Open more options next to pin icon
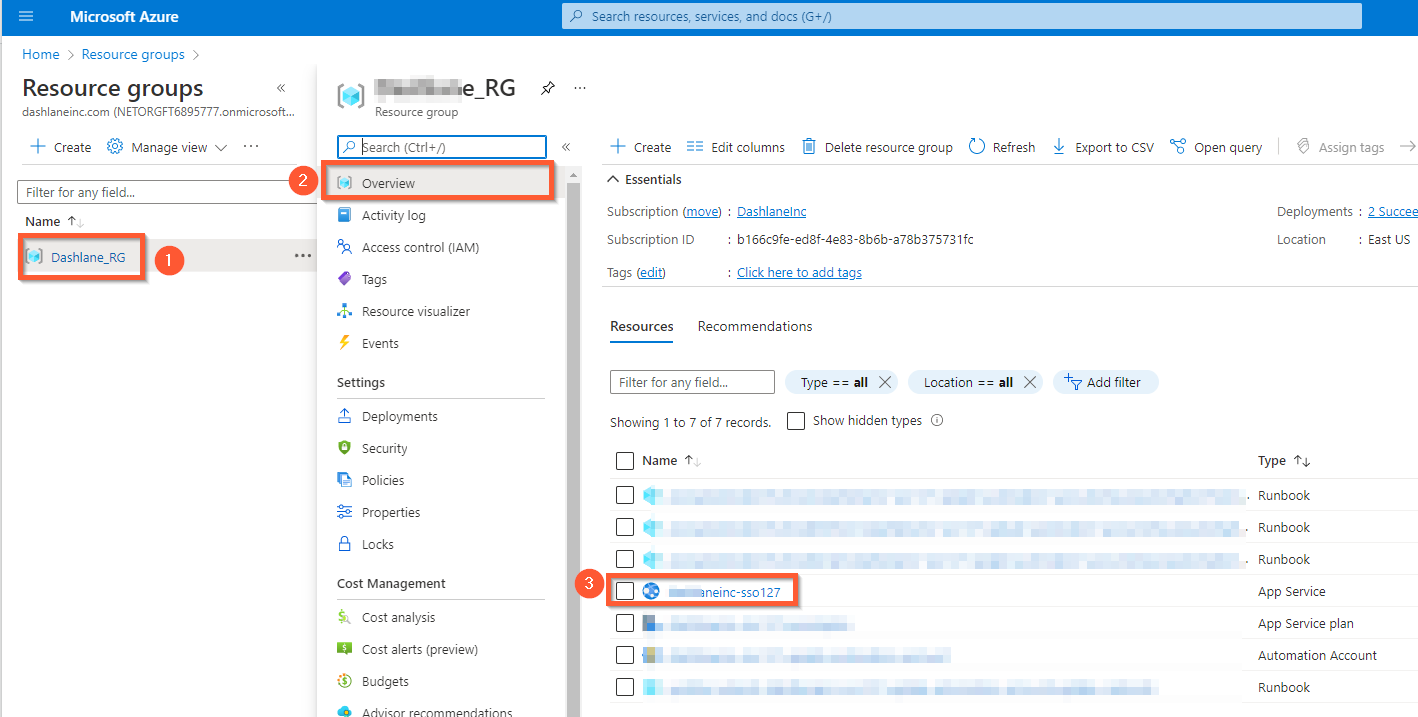 (x=579, y=88)
